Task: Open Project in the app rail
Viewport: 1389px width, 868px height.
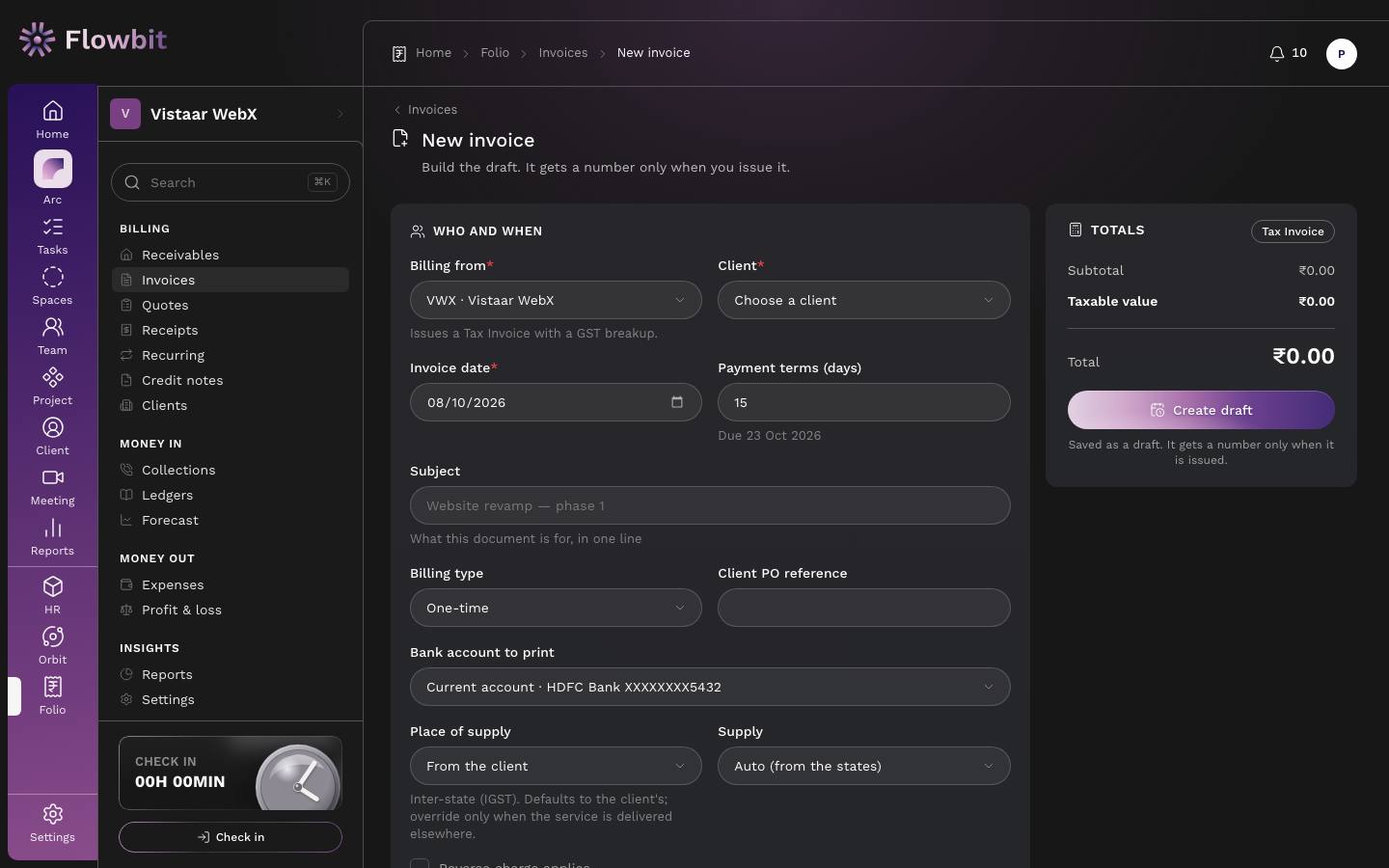Action: pyautogui.click(x=52, y=387)
